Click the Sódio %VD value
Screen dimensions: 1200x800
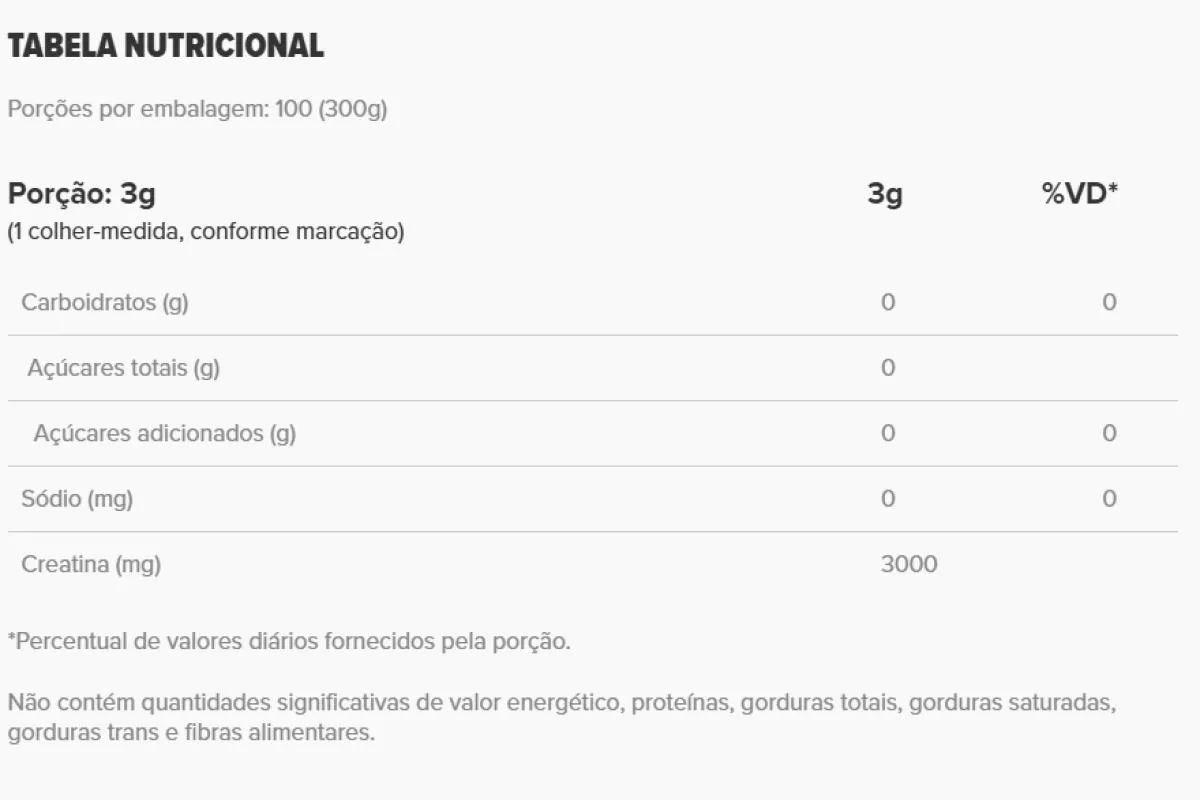coord(1109,499)
